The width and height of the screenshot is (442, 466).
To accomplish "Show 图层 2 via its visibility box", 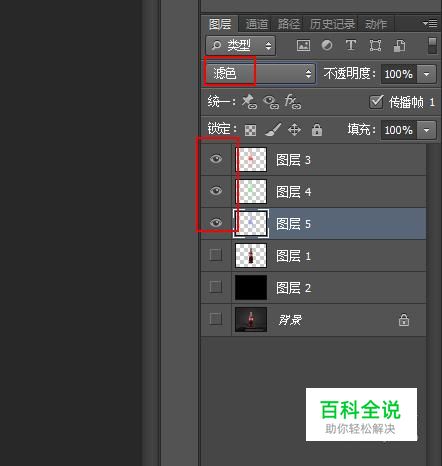I will tap(216, 287).
